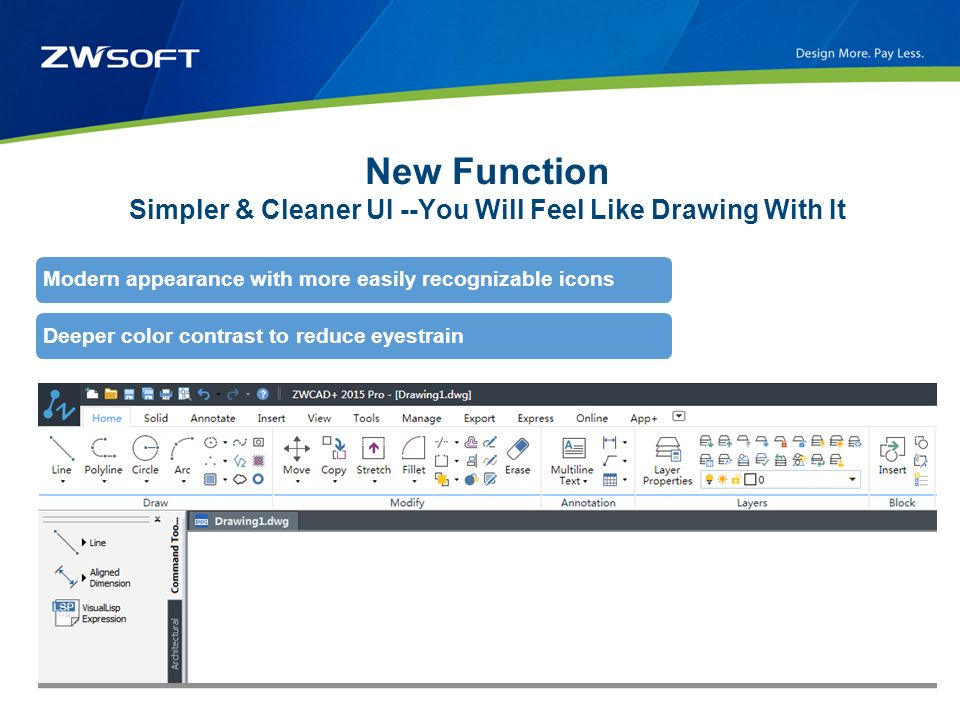Click the Print Preview icon
Viewport: 960px width, 720px height.
(184, 394)
